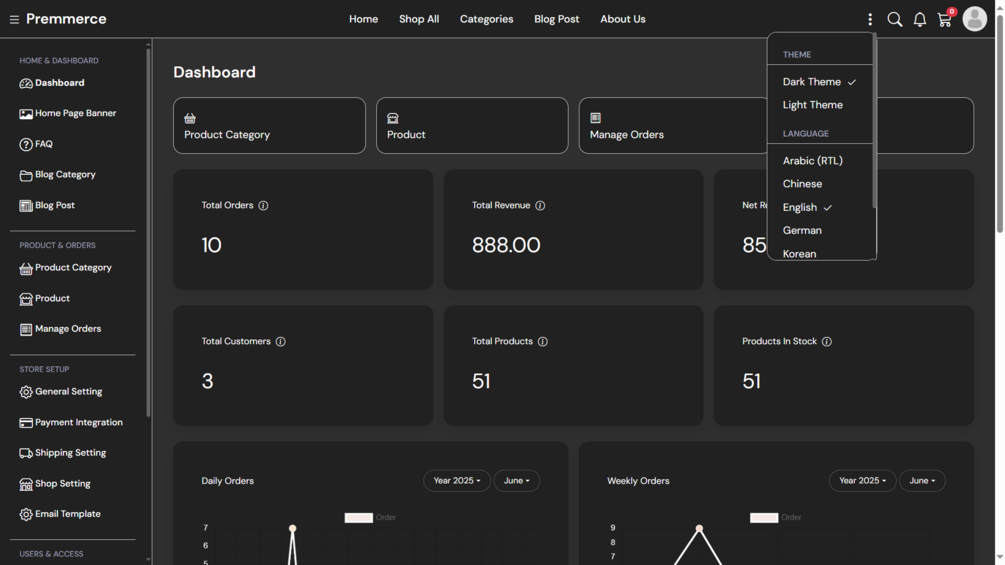Click Weekly Orders chart peak data point
Image resolution: width=1005 pixels, height=565 pixels.
699,528
